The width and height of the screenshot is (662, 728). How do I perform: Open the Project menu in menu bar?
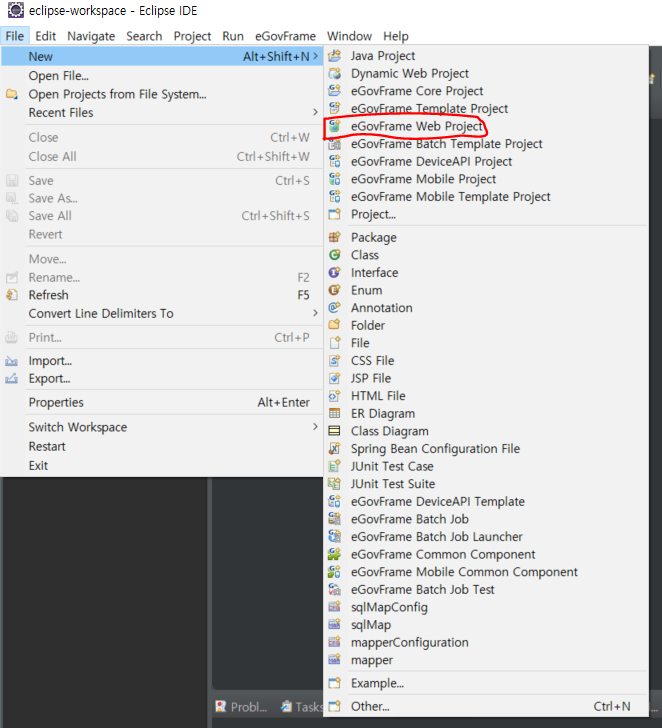pos(192,36)
